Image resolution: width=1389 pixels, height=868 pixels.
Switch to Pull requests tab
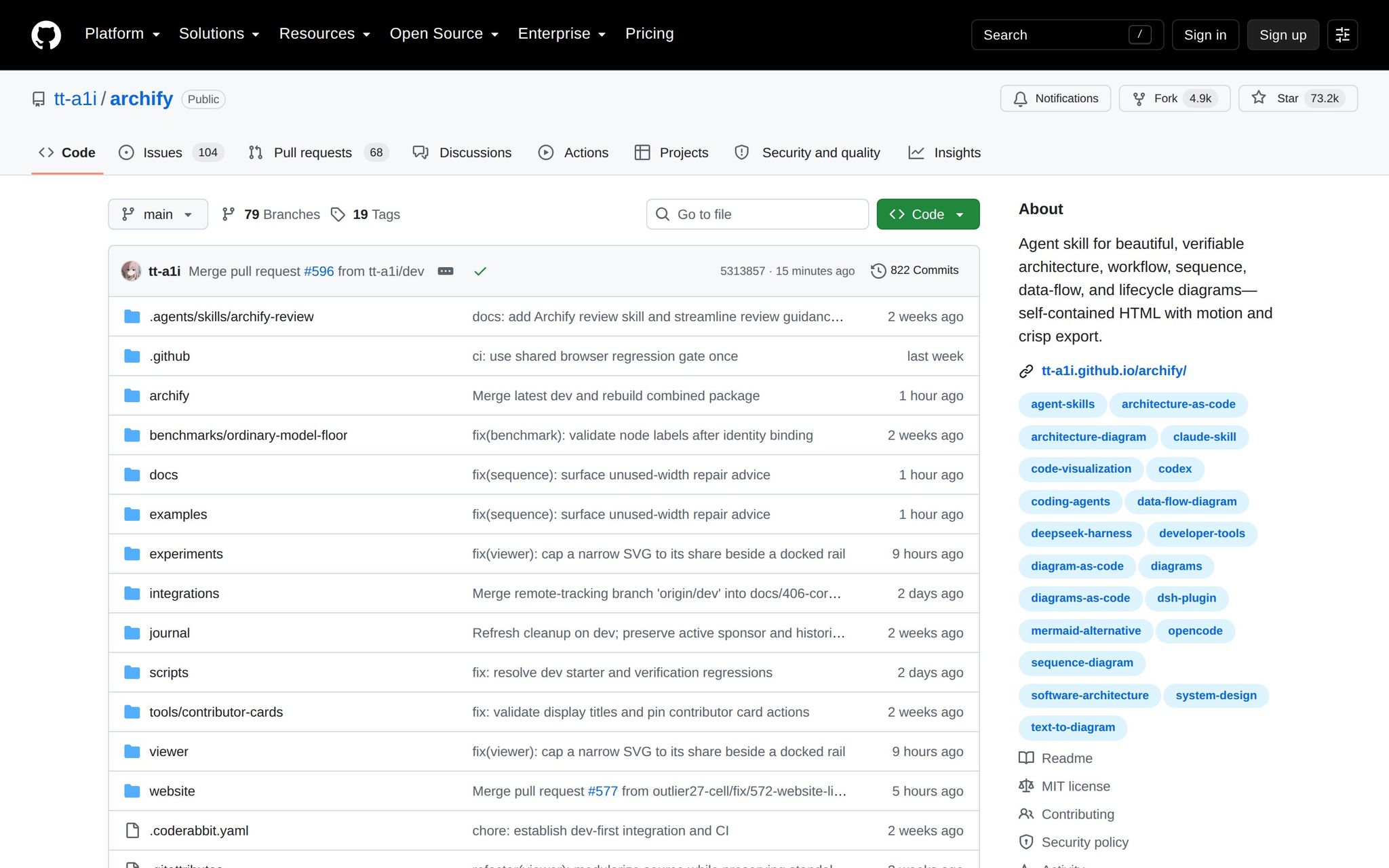[x=317, y=153]
